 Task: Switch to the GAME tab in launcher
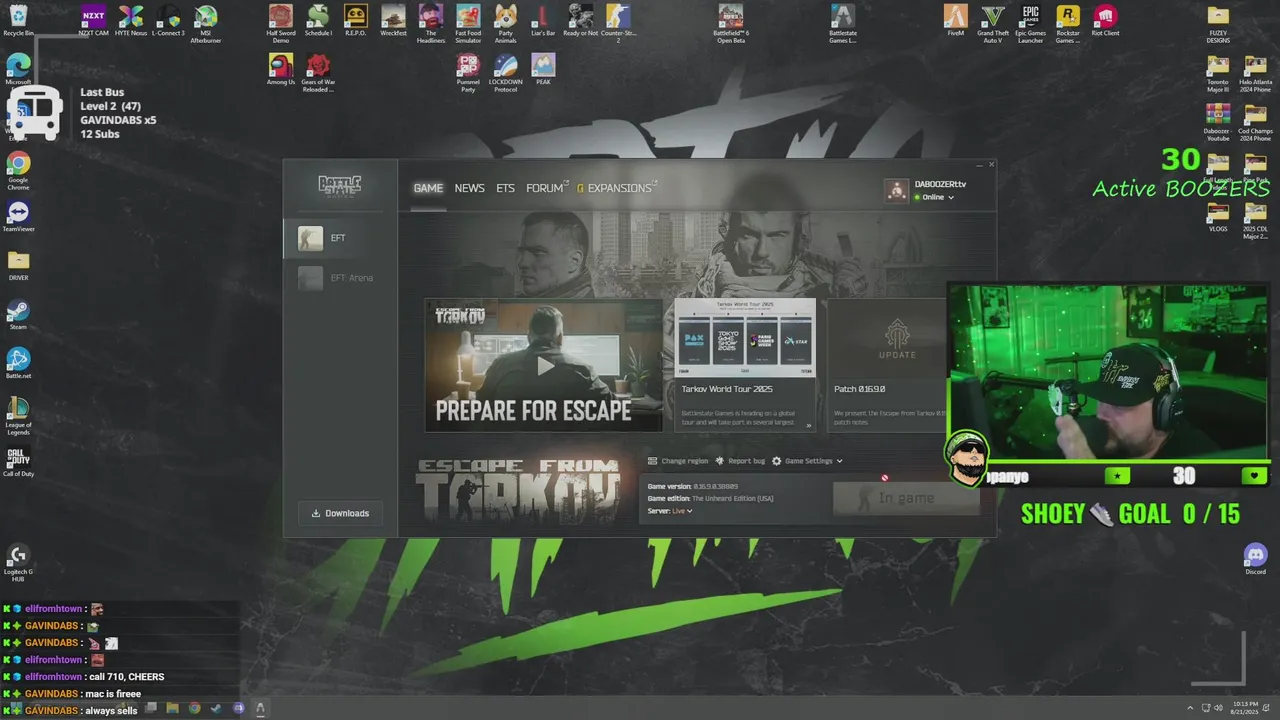pyautogui.click(x=428, y=188)
